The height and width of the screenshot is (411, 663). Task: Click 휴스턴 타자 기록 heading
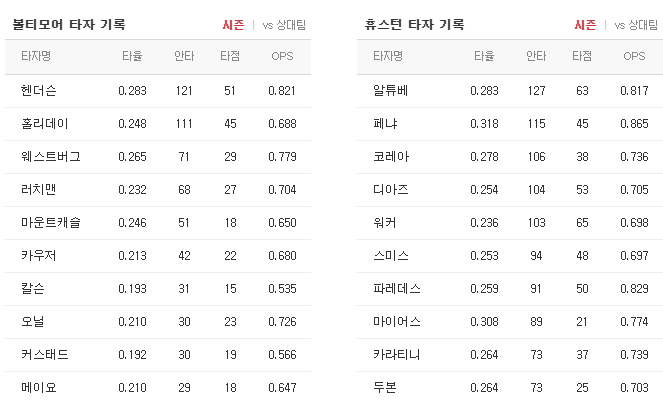414,25
